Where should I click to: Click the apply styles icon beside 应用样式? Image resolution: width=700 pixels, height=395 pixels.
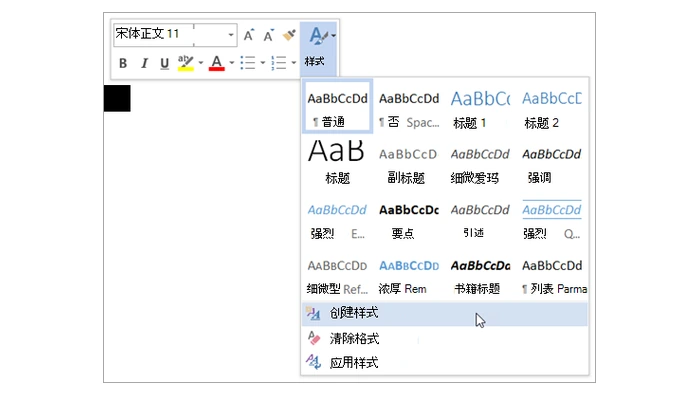click(x=313, y=362)
